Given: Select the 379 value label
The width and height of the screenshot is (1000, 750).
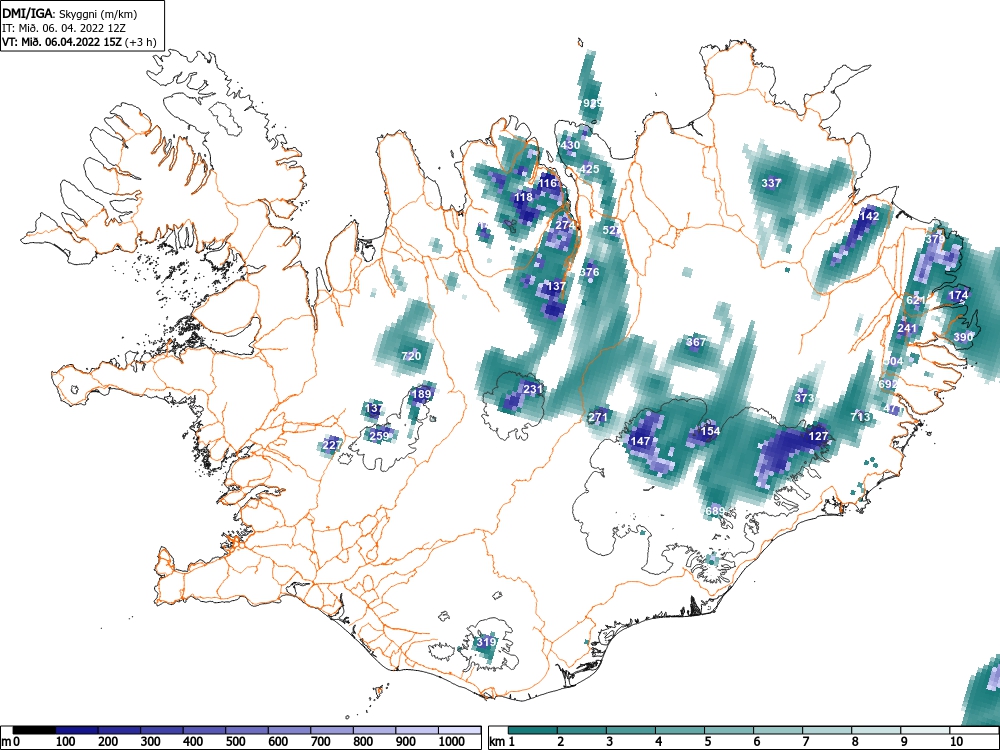Looking at the screenshot, I should [x=935, y=239].
